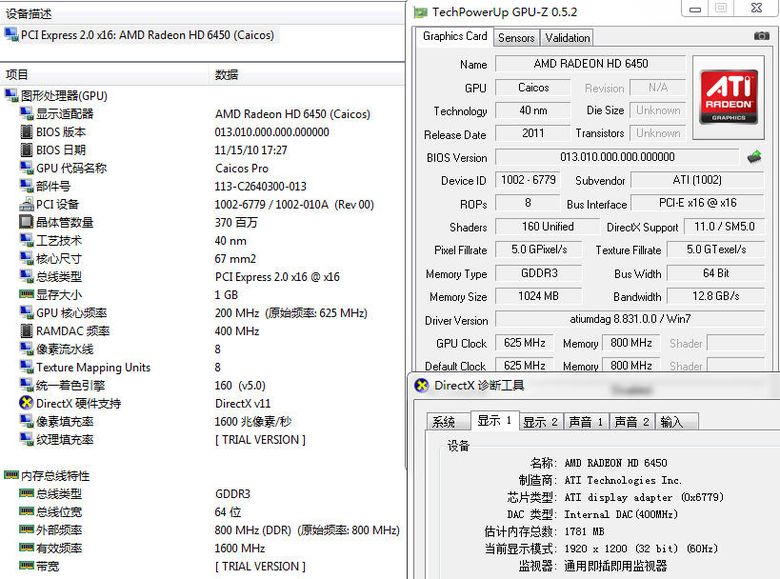Click the DirectX diagnostic tool title icon

click(x=421, y=386)
